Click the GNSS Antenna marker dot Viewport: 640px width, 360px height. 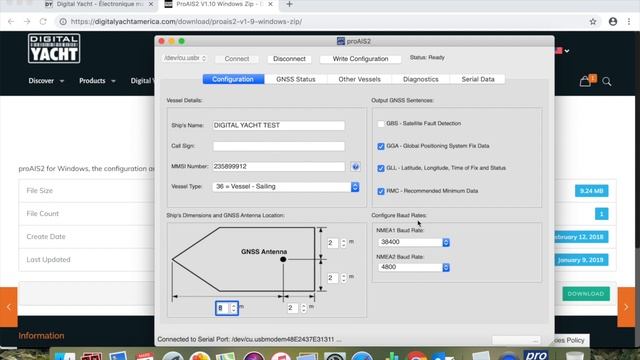click(283, 260)
